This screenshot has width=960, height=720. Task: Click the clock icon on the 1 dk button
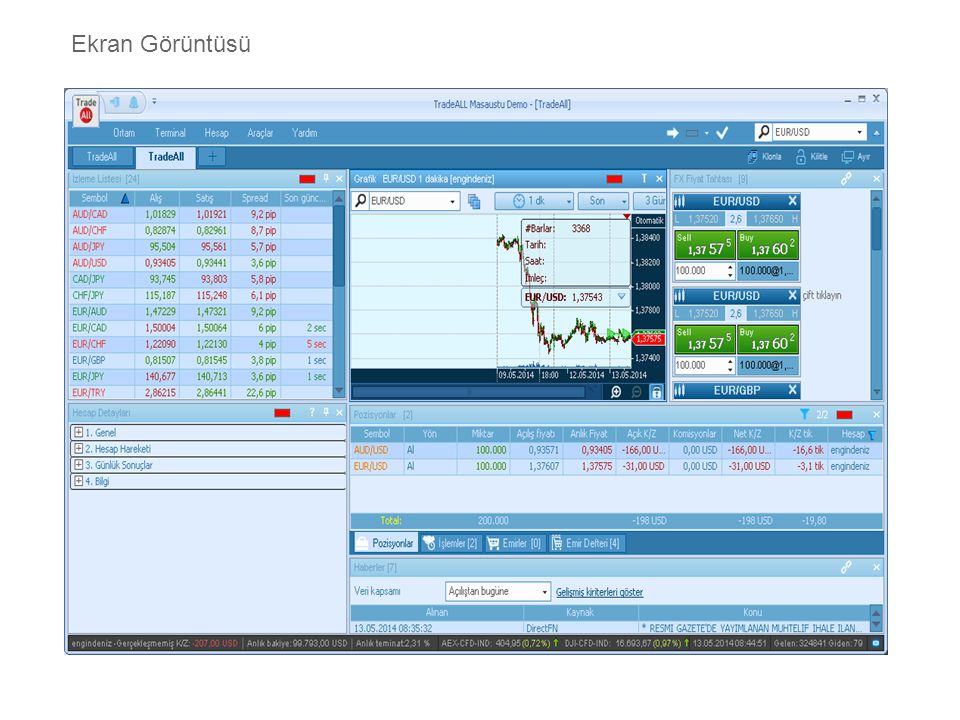(519, 201)
